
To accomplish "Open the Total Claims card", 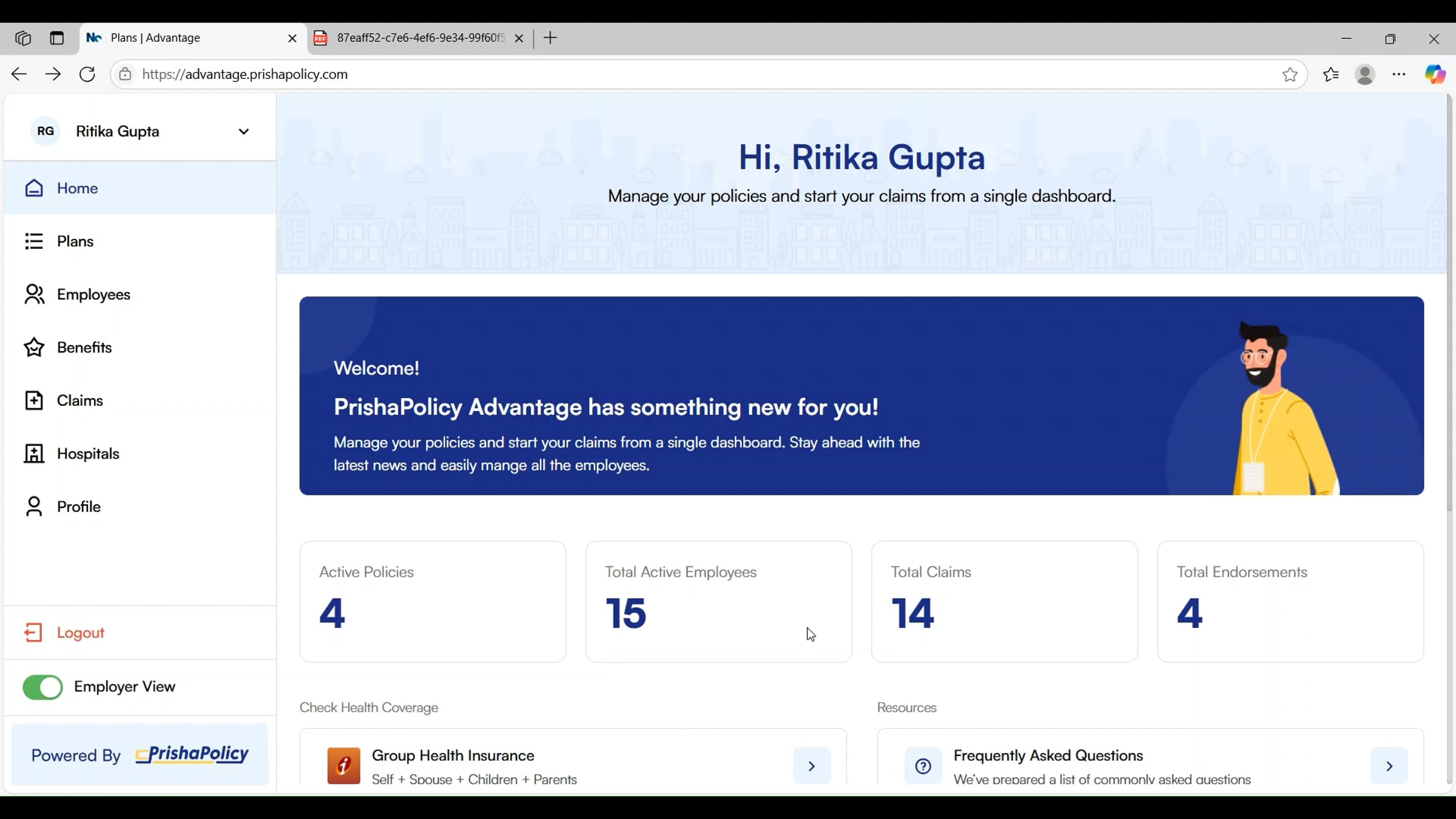I will (x=1005, y=602).
